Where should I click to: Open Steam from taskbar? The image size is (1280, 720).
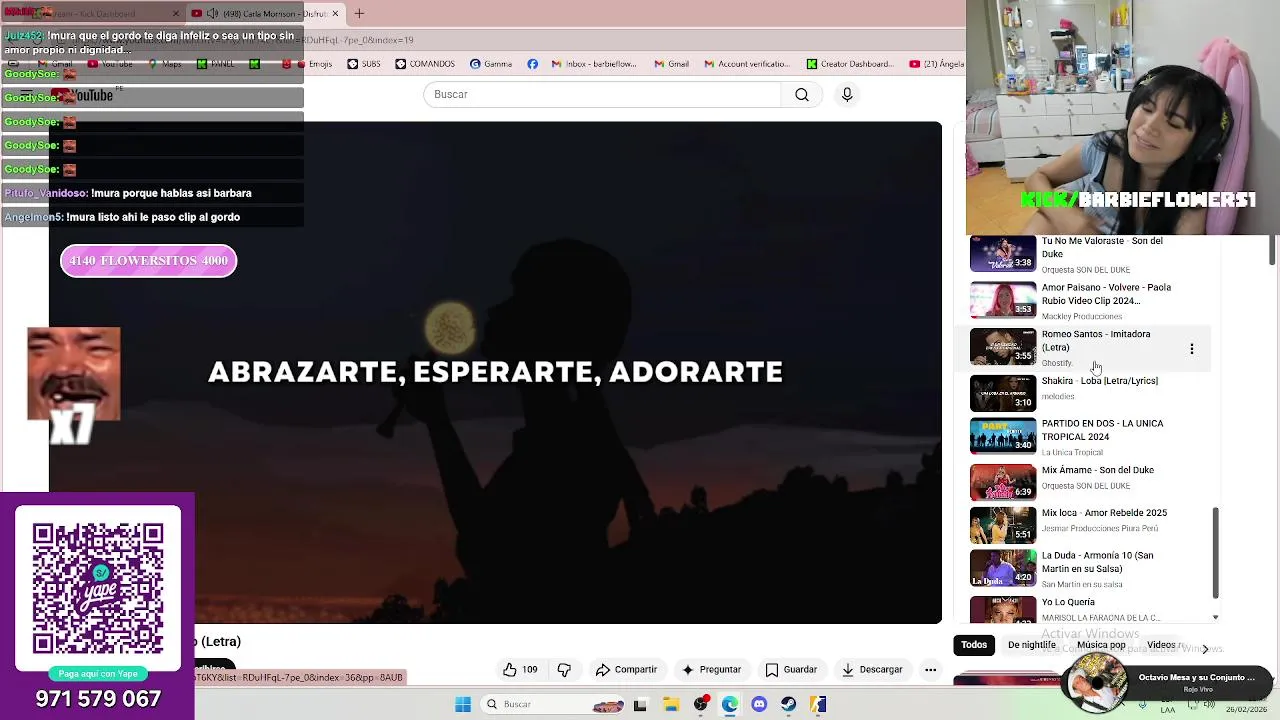(x=788, y=704)
